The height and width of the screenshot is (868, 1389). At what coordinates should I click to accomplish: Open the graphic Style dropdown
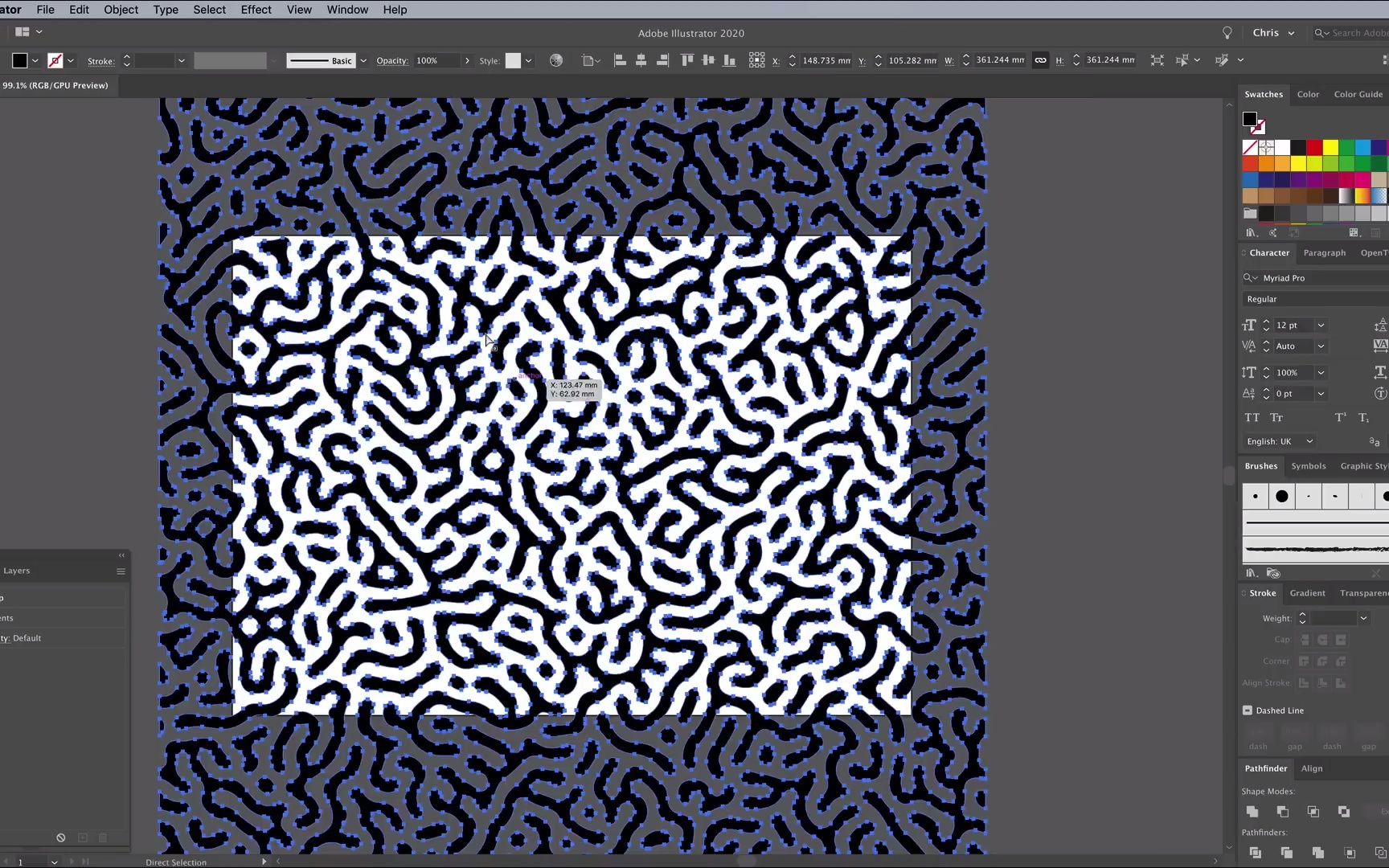[528, 61]
